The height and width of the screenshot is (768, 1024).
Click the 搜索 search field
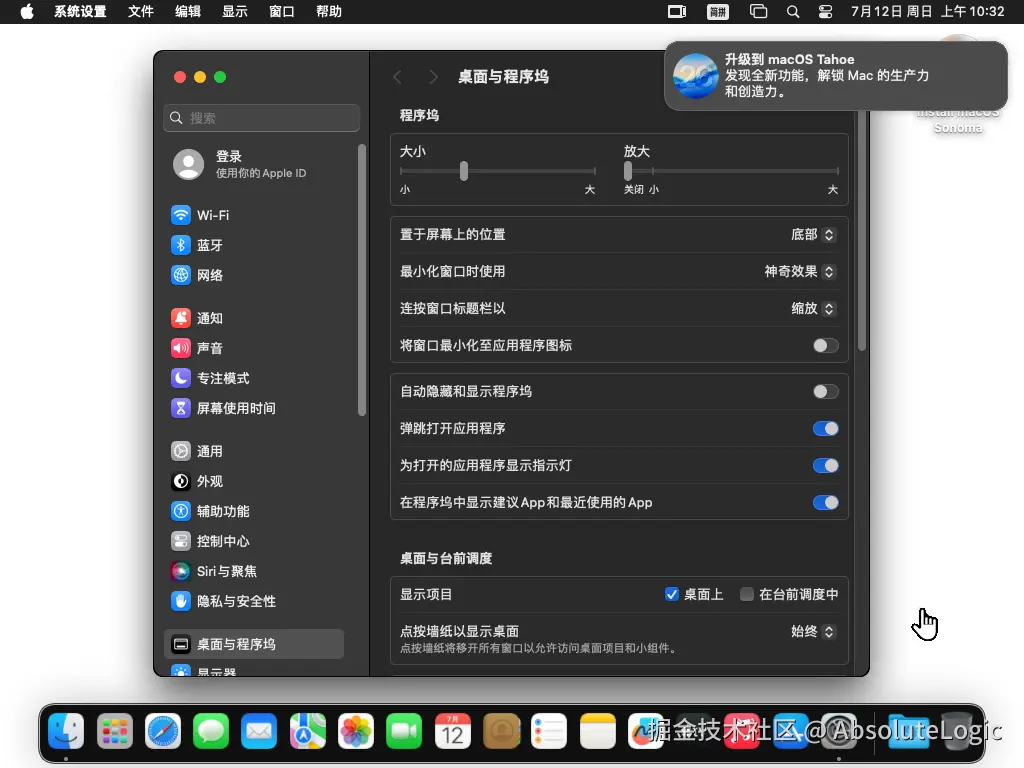pyautogui.click(x=261, y=118)
